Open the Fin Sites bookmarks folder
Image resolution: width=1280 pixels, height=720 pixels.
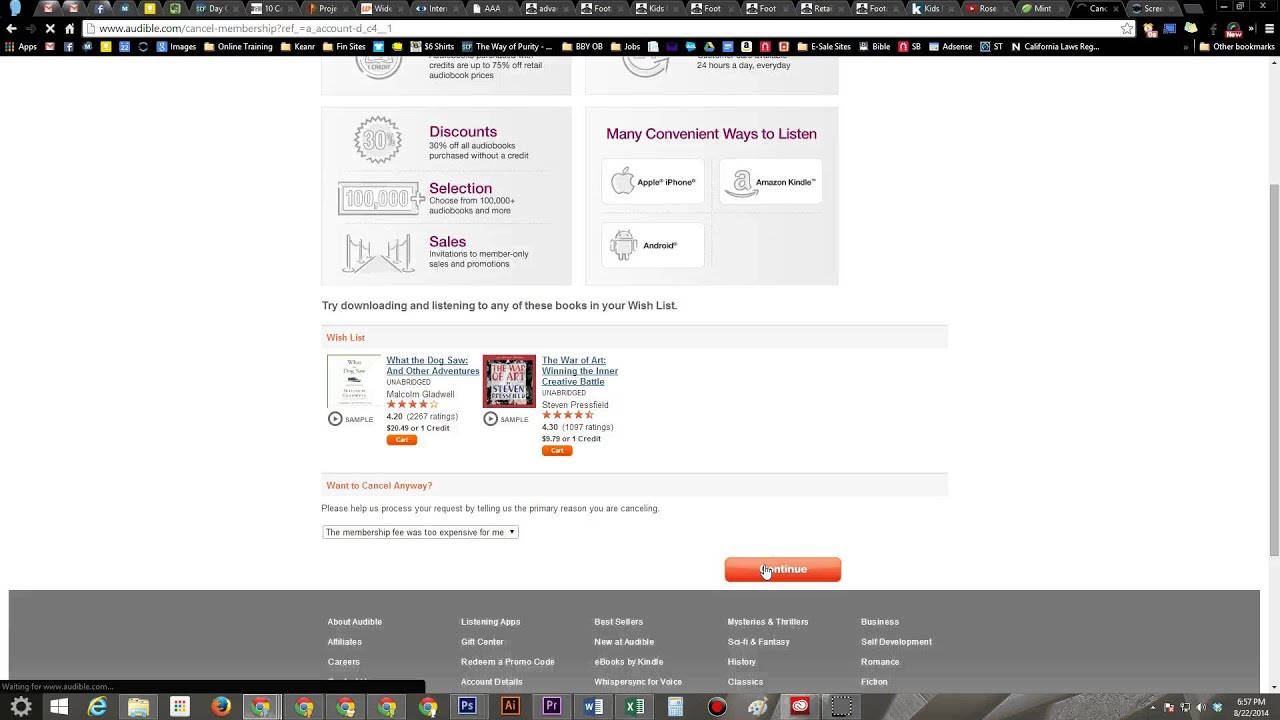point(343,47)
